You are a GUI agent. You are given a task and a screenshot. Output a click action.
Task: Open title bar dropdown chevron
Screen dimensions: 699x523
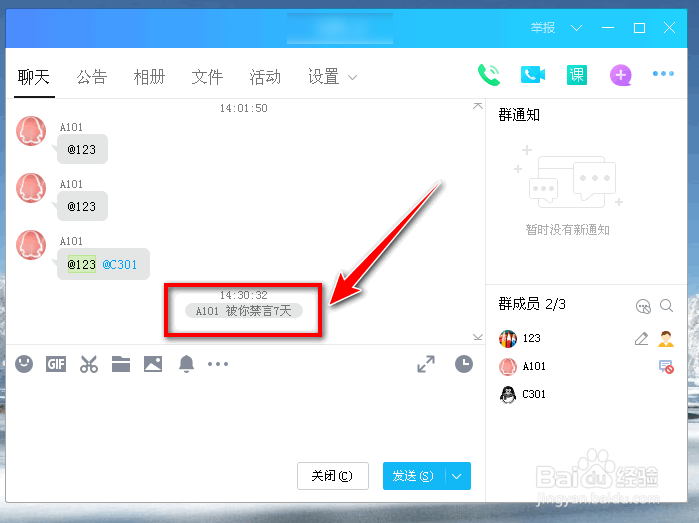(576, 28)
